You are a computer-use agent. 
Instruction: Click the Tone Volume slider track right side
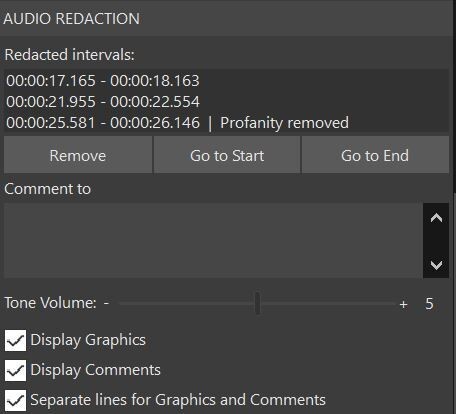(327, 303)
